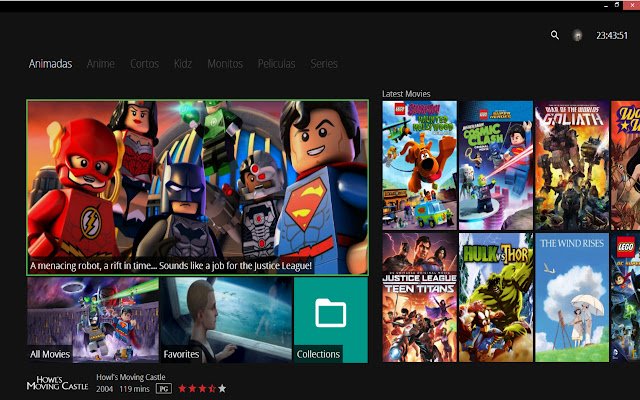Viewport: 640px width, 400px height.
Task: Click the PG rating badge
Action: [x=164, y=389]
